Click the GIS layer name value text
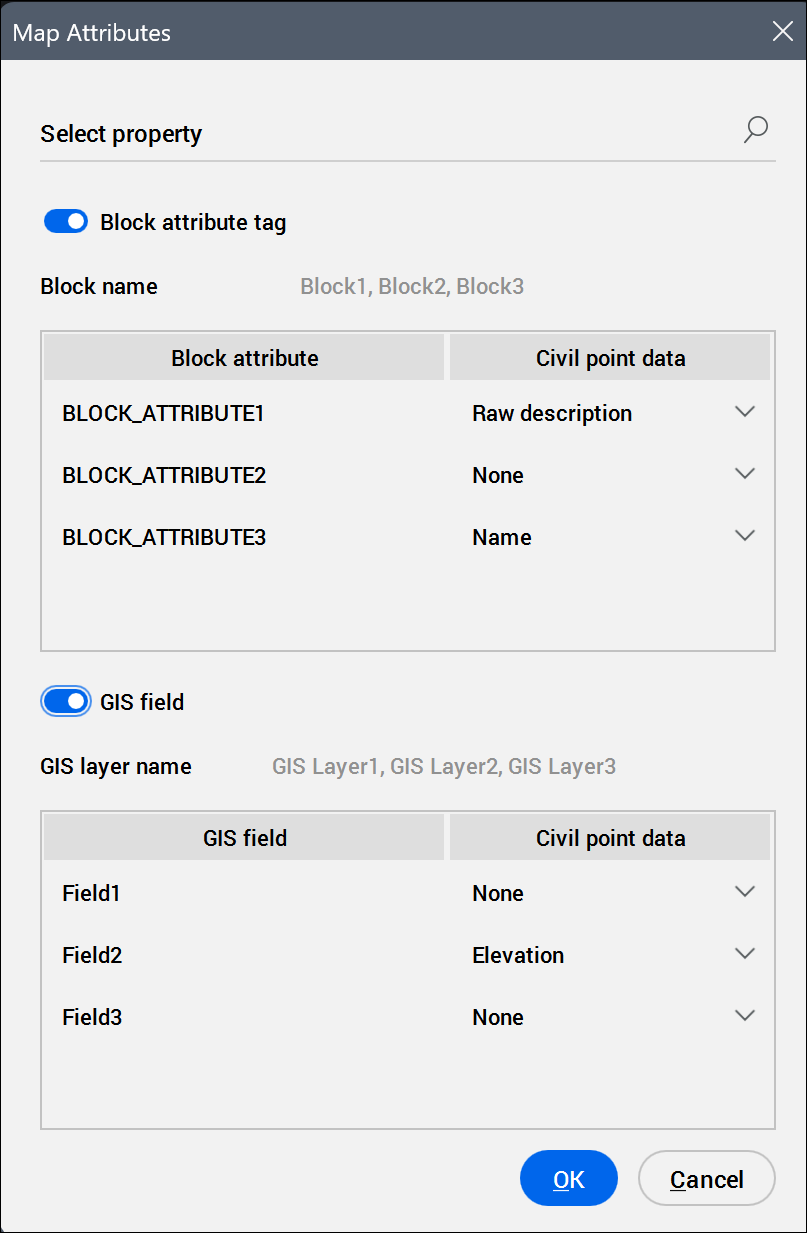Viewport: 807px width, 1233px height. [444, 767]
